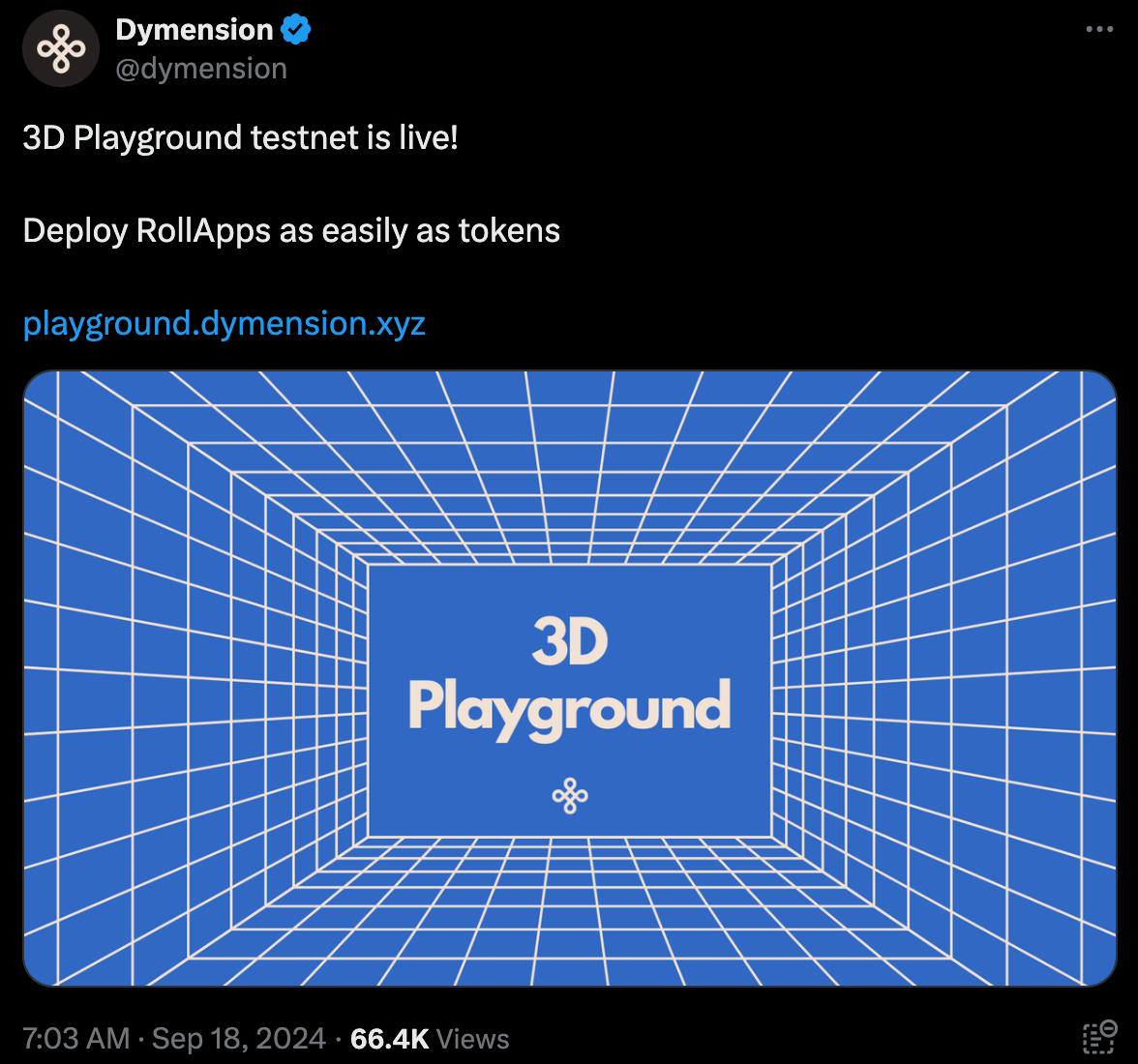1138x1064 pixels.
Task: Click the word 'tokens' in the post
Action: [x=509, y=230]
